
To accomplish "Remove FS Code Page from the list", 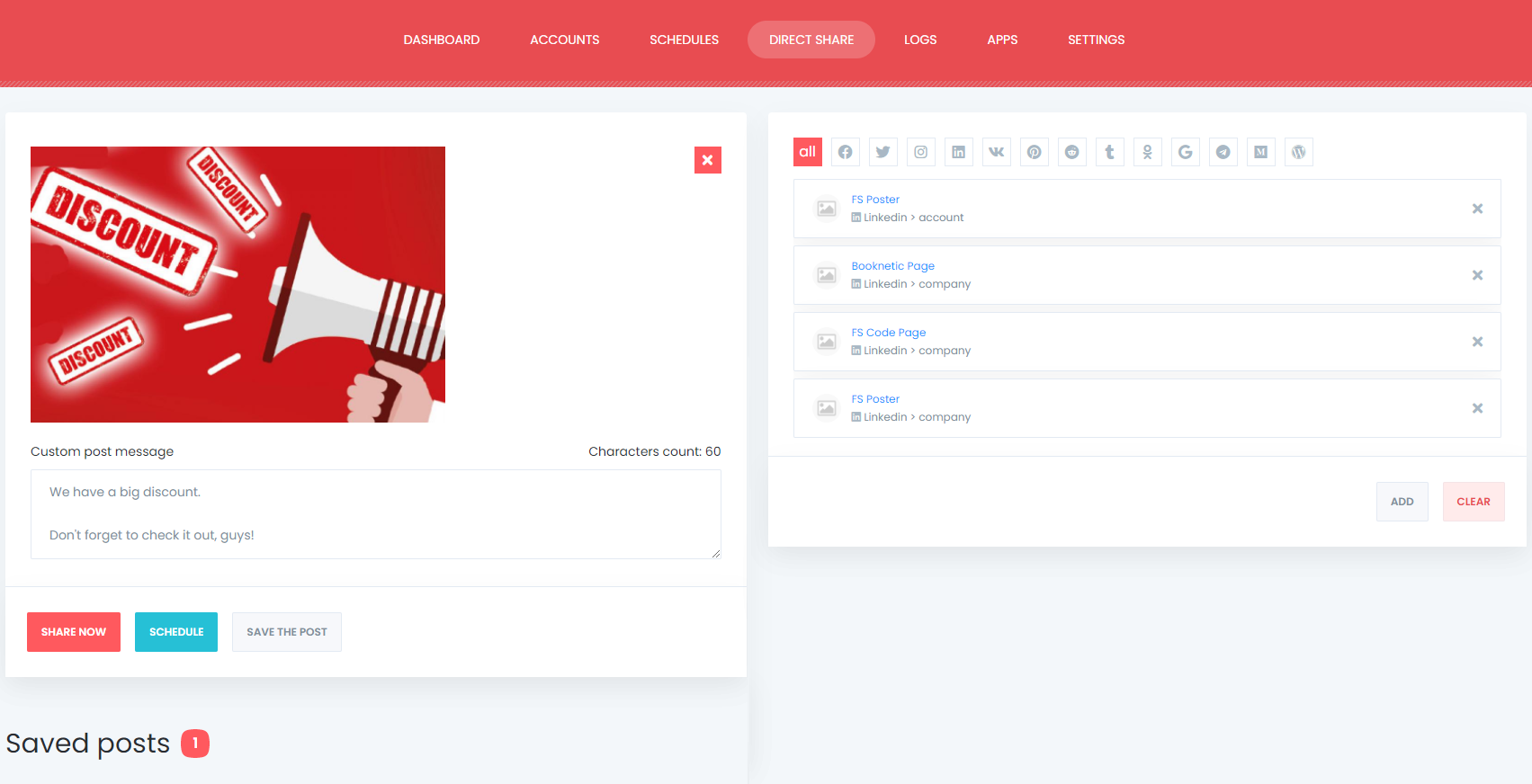I will coord(1477,342).
